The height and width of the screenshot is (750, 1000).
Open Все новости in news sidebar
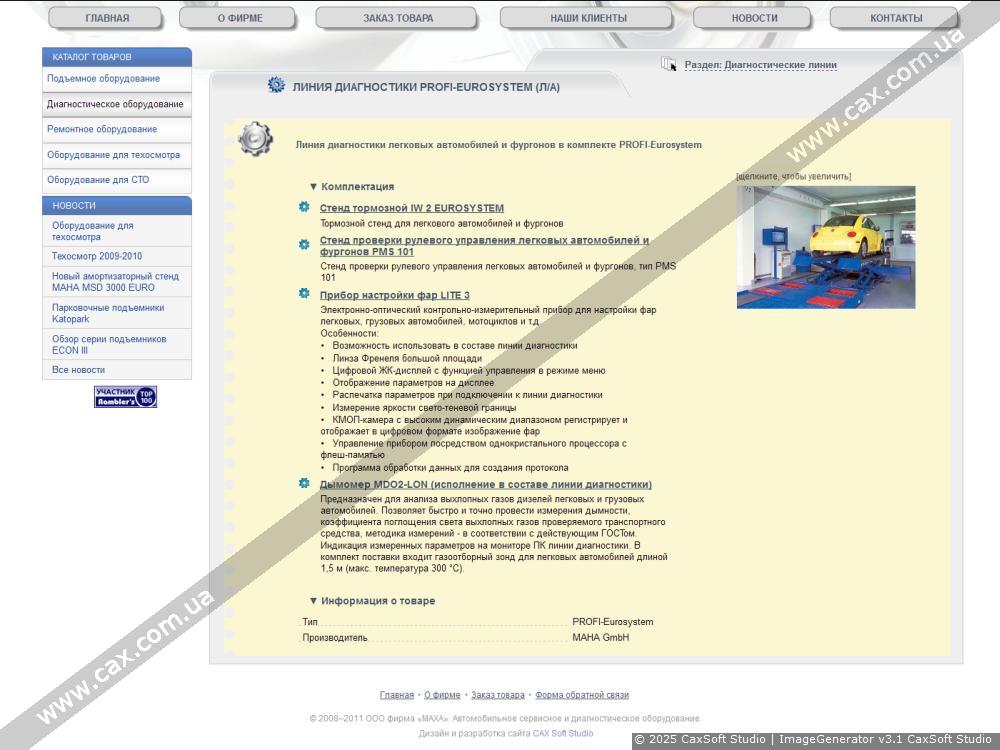pyautogui.click(x=78, y=370)
